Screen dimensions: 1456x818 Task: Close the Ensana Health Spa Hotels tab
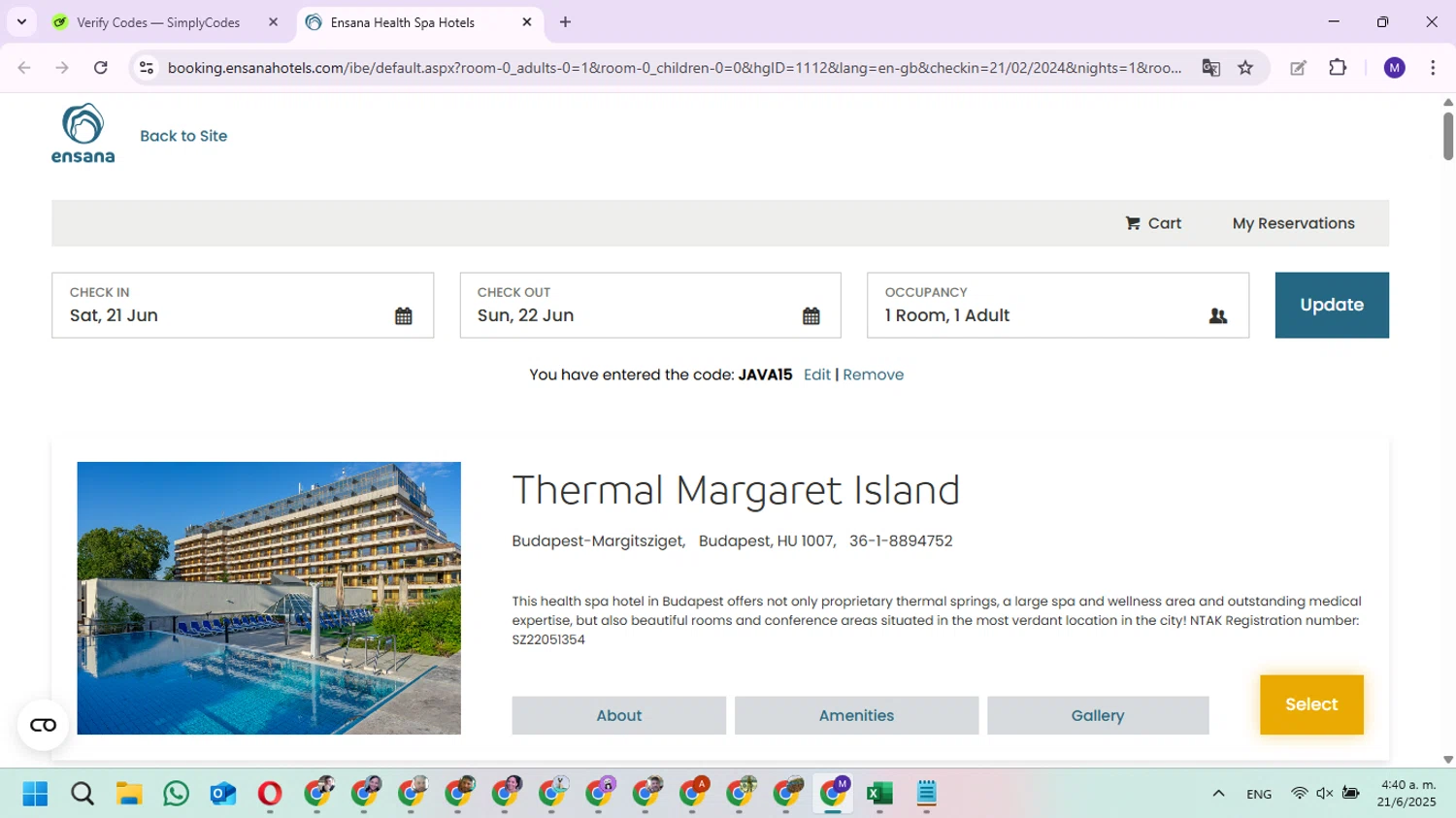527,22
